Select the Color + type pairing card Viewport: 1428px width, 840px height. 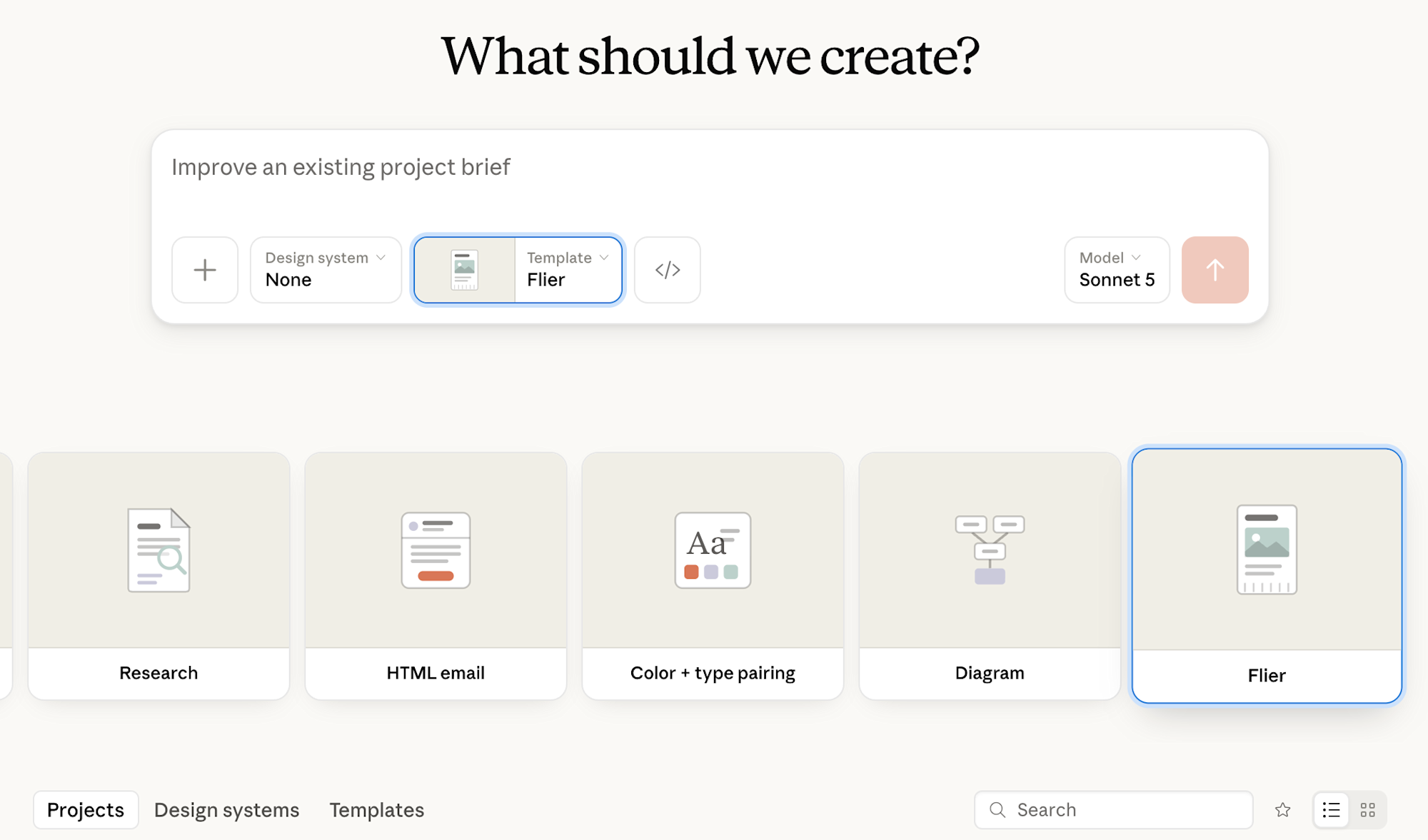[713, 576]
